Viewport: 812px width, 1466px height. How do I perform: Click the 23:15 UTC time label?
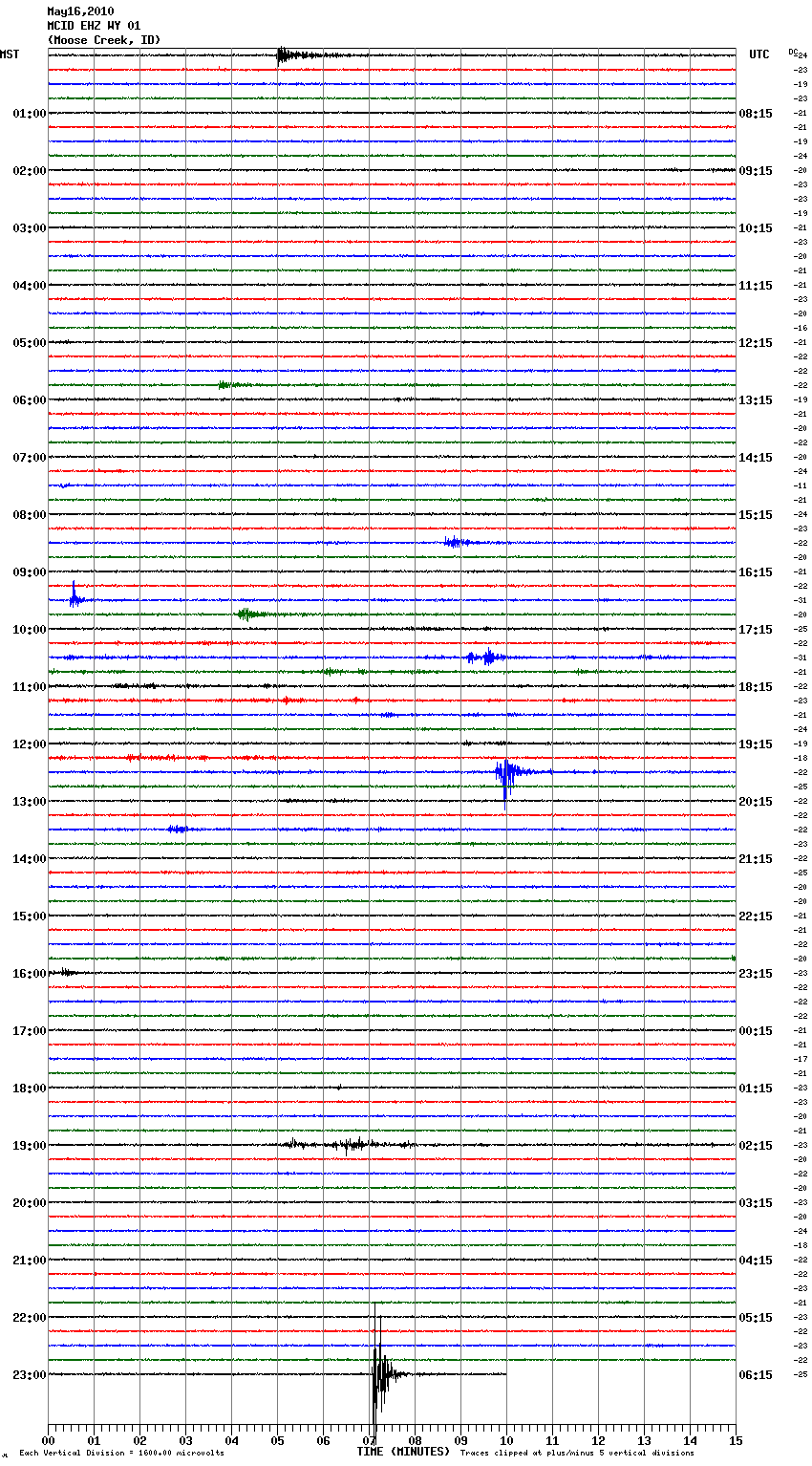click(756, 974)
